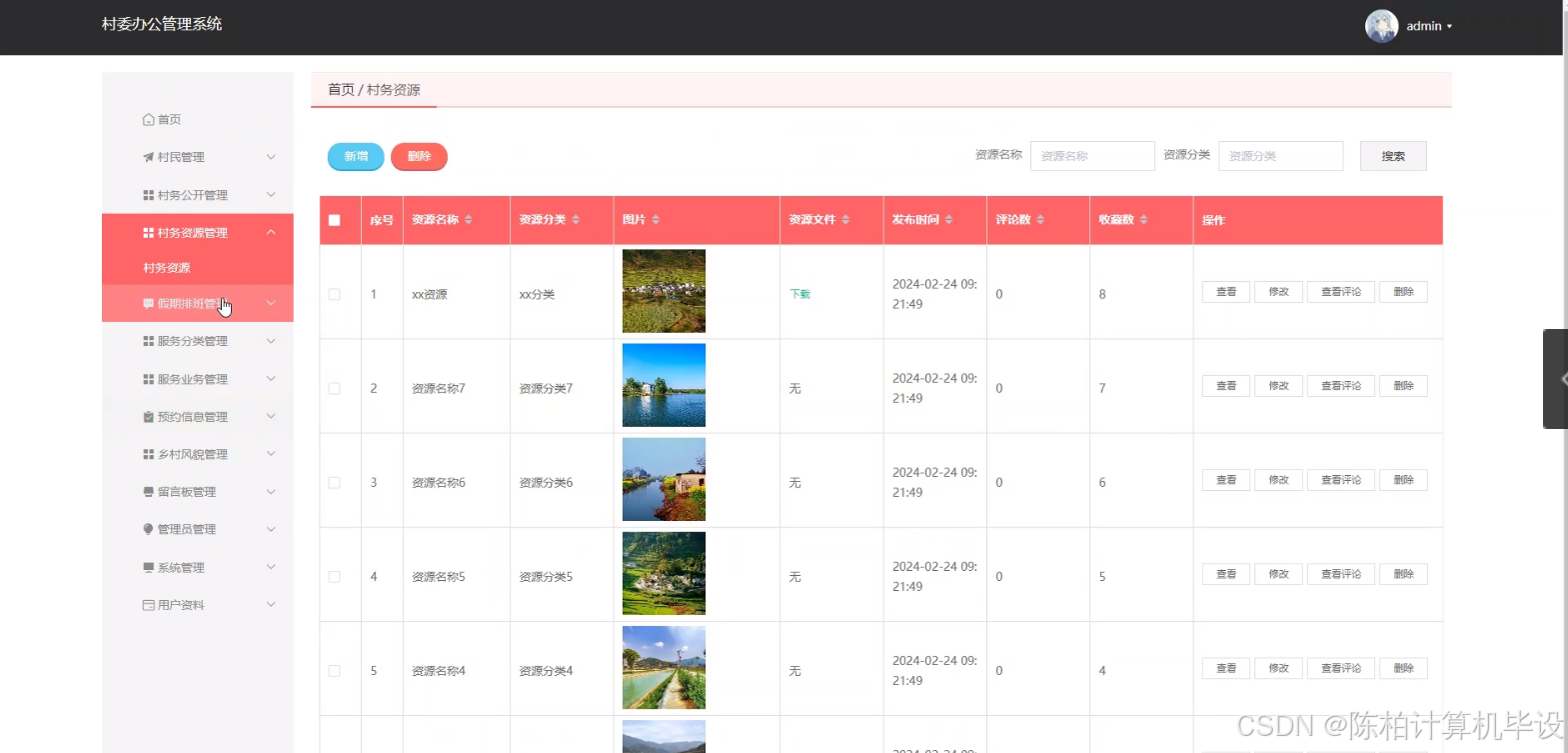Image resolution: width=1568 pixels, height=753 pixels.
Task: Check the row for xx资源
Action: coord(335,294)
